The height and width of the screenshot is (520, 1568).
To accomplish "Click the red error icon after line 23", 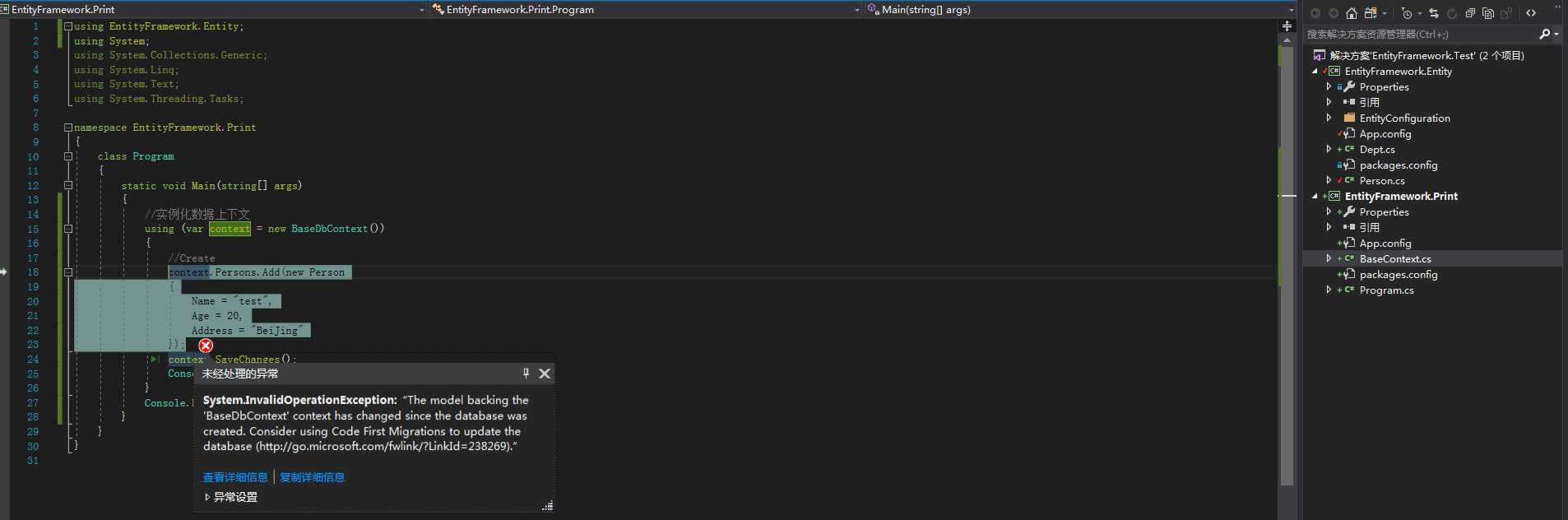I will coord(206,346).
